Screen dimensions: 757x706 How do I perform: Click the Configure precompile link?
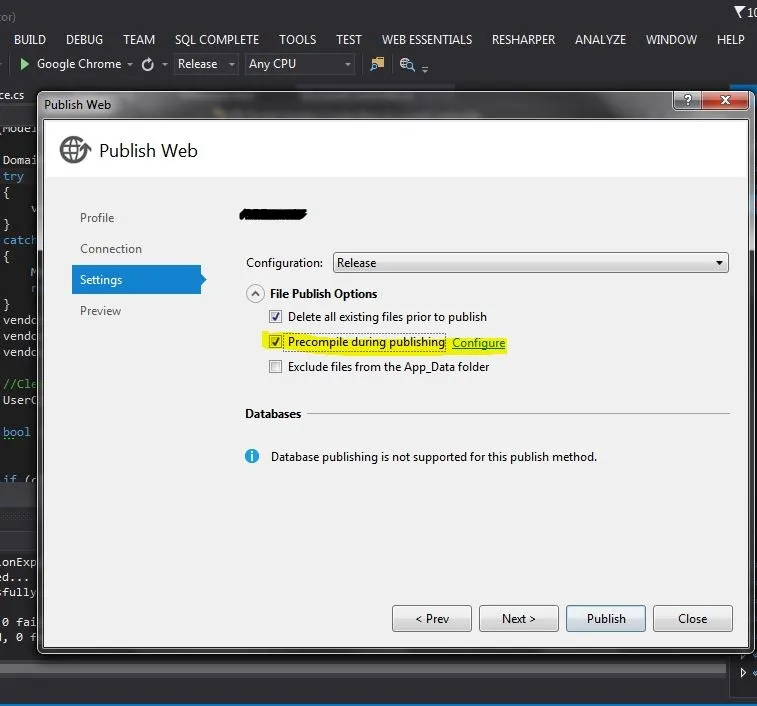(x=478, y=343)
